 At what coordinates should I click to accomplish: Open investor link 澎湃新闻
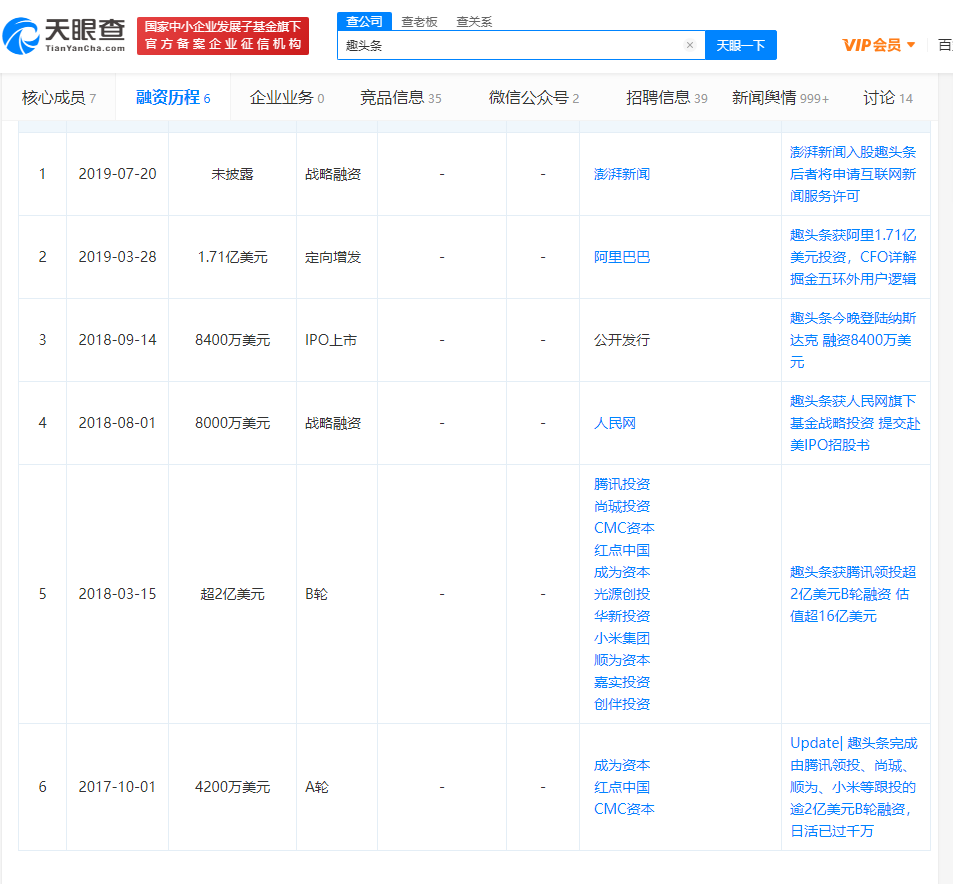pyautogui.click(x=622, y=174)
